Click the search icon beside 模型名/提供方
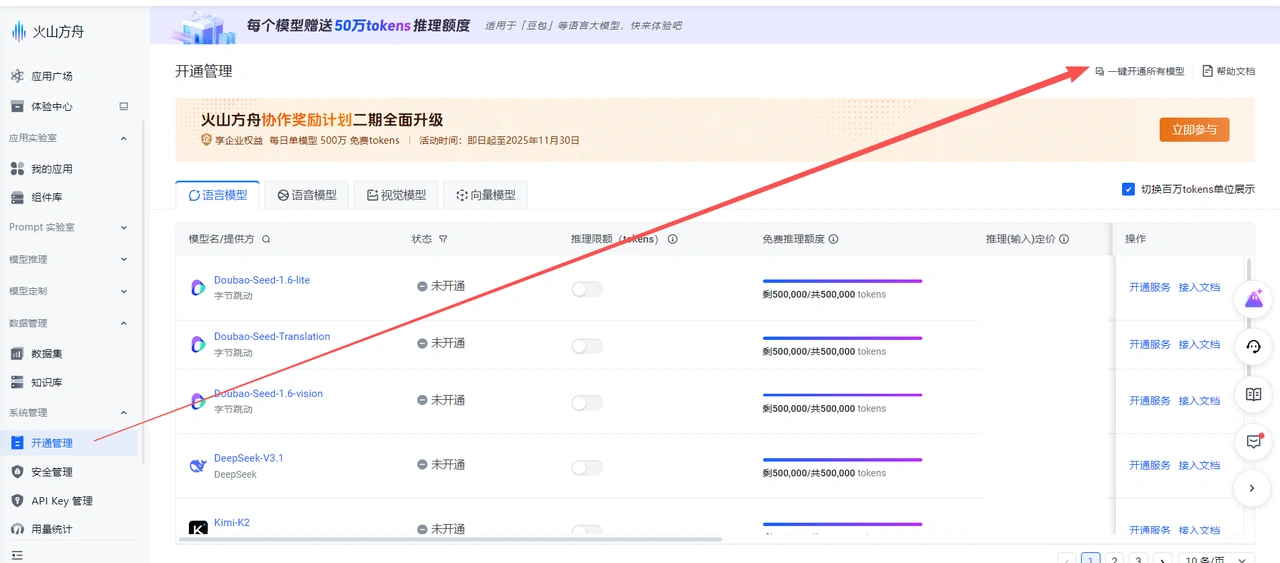The height and width of the screenshot is (563, 1280). click(266, 240)
